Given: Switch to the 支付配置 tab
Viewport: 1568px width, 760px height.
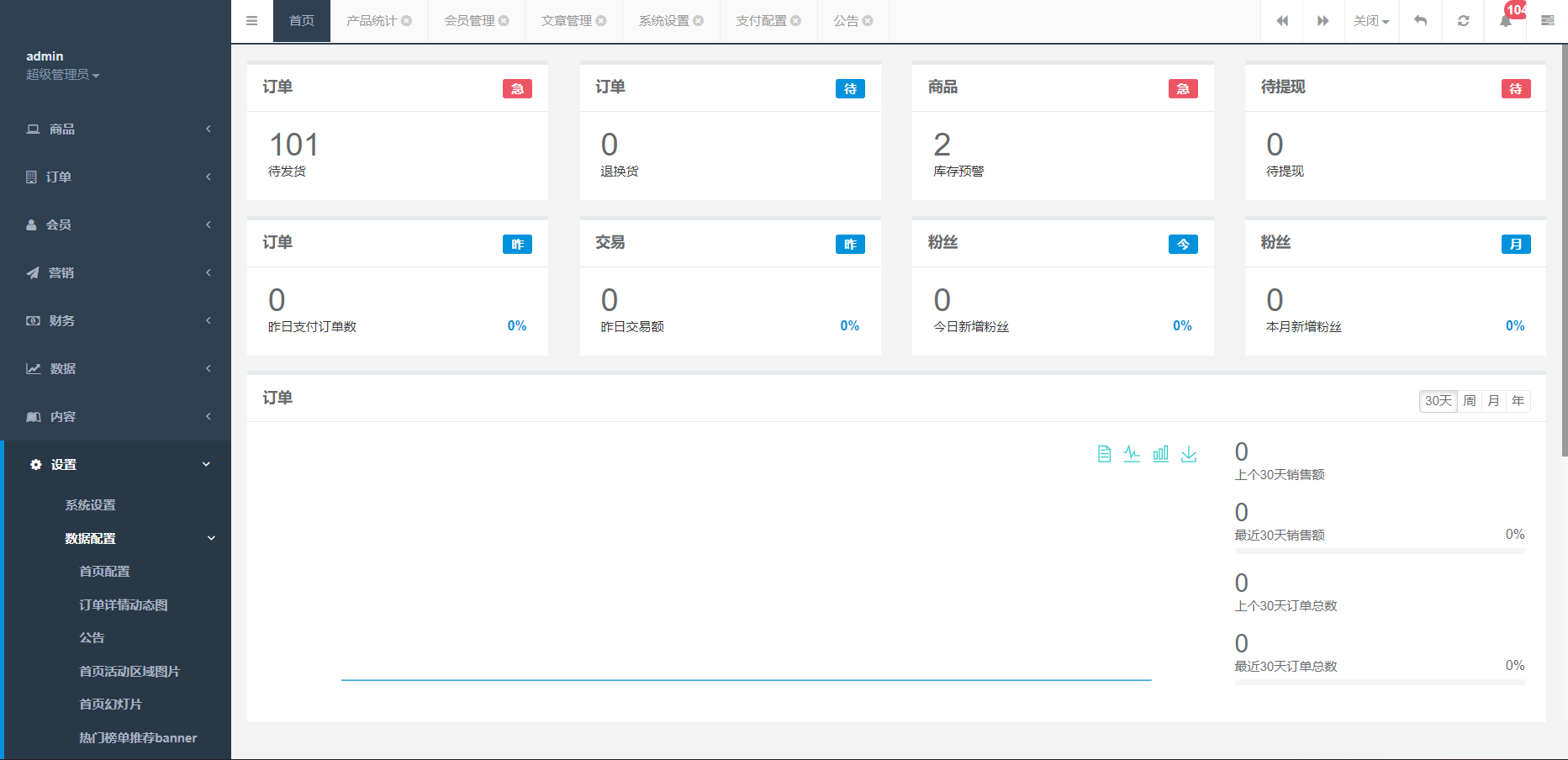Looking at the screenshot, I should click(761, 21).
